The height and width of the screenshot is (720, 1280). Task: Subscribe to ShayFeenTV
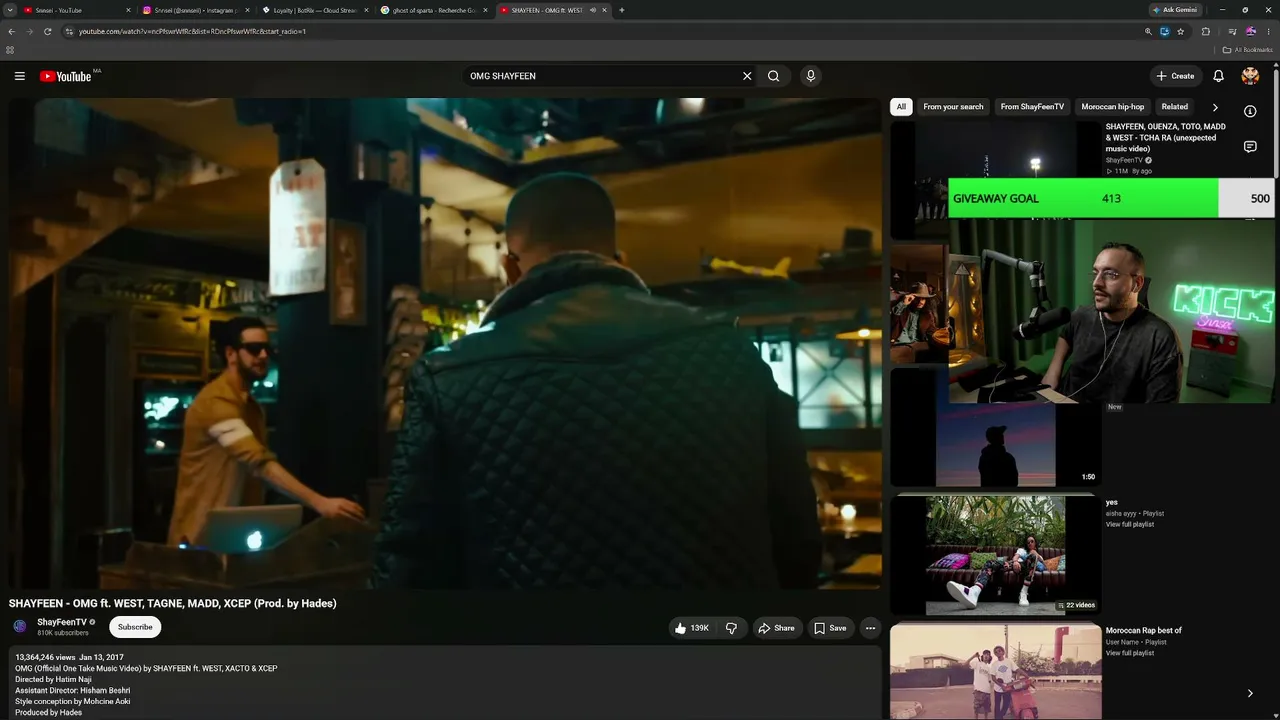[x=135, y=627]
